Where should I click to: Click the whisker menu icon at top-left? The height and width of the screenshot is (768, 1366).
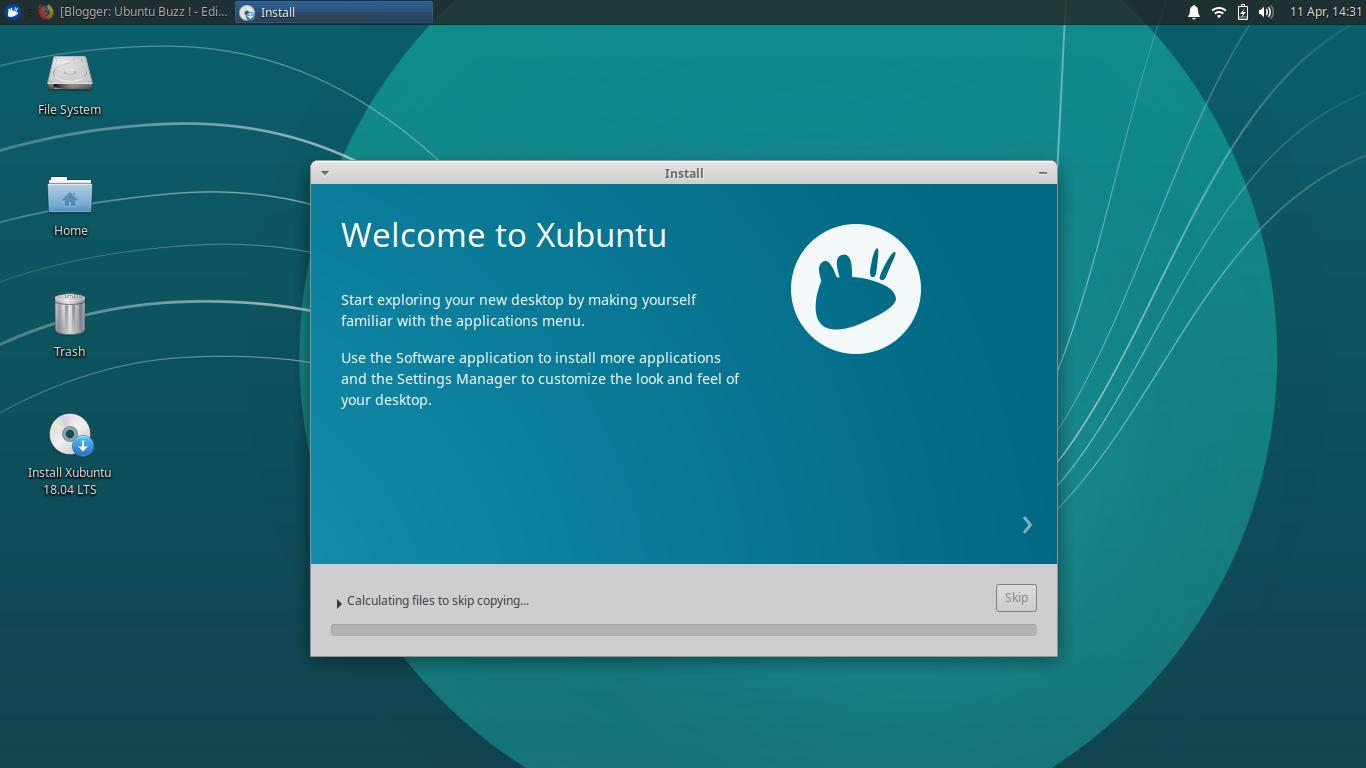11,12
